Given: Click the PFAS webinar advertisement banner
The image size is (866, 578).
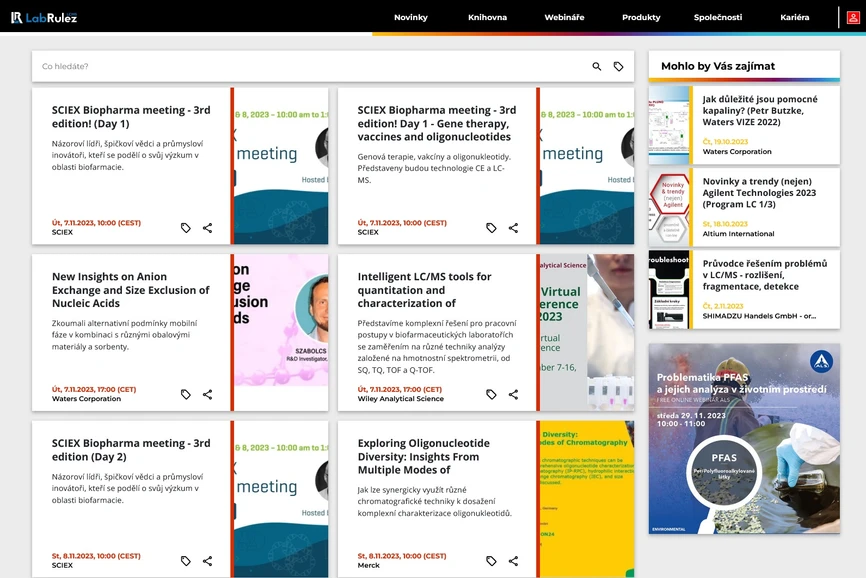Looking at the screenshot, I should point(744,439).
